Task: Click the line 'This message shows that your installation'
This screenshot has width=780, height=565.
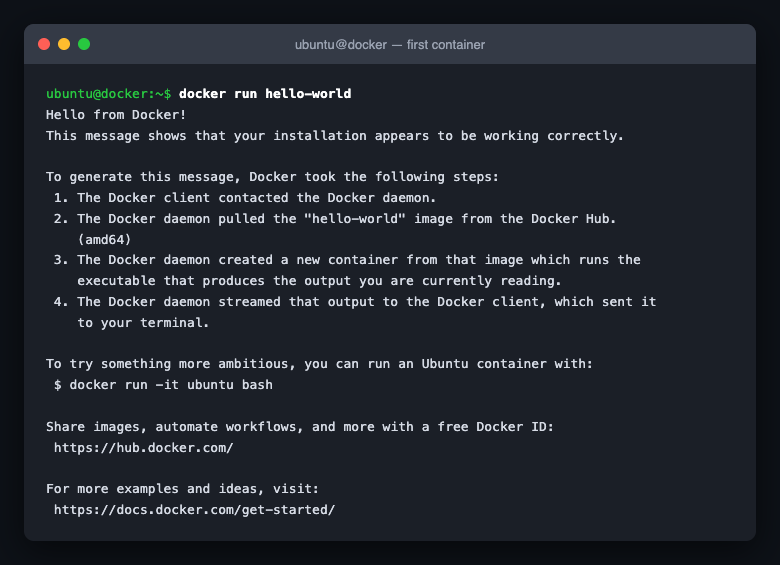Action: (334, 136)
